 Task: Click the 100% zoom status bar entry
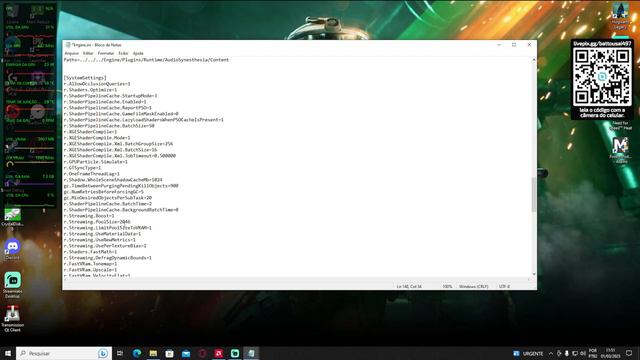coord(447,287)
